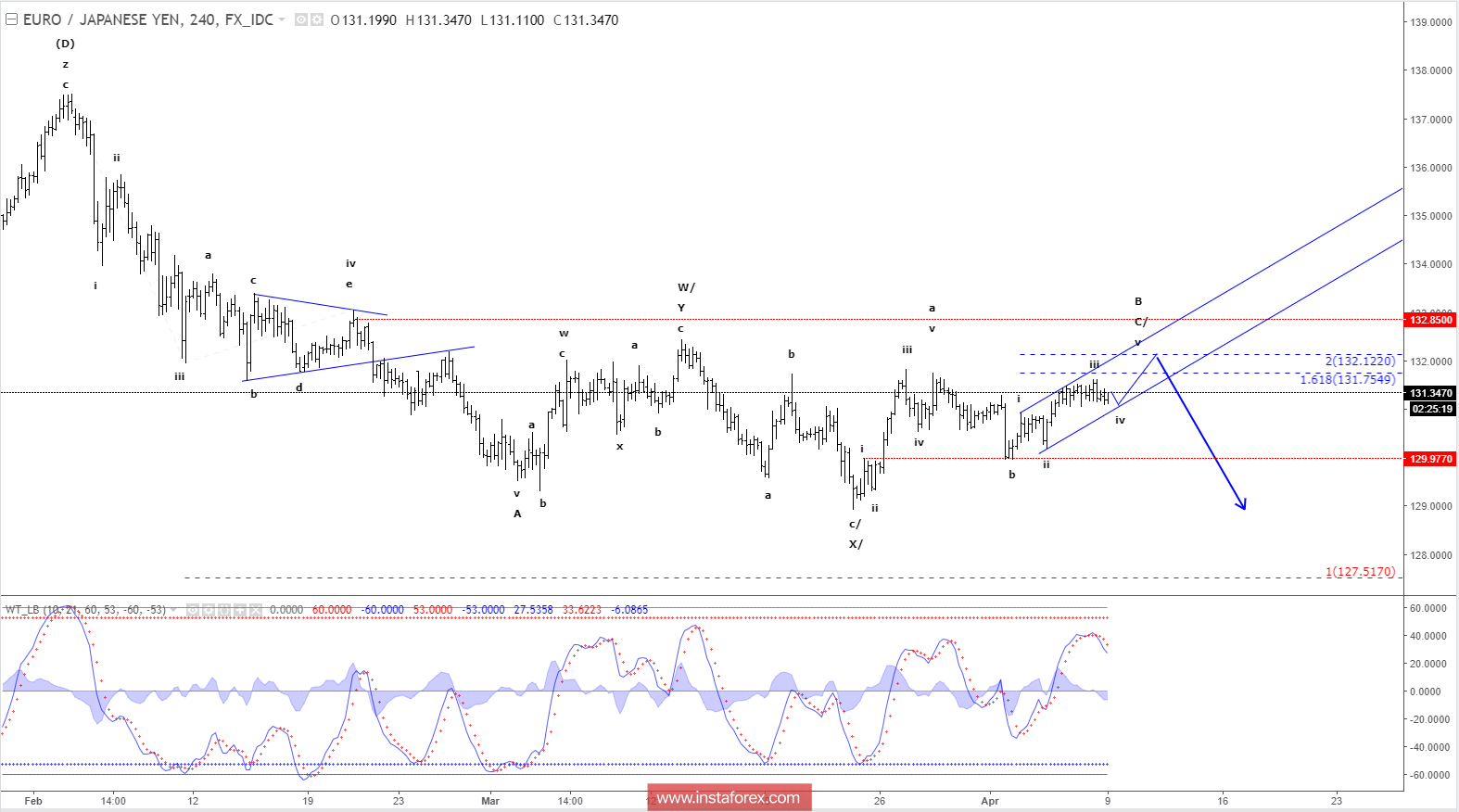Viewport: 1459px width, 812px height.
Task: Click the low value L131.1100
Action: pos(513,19)
